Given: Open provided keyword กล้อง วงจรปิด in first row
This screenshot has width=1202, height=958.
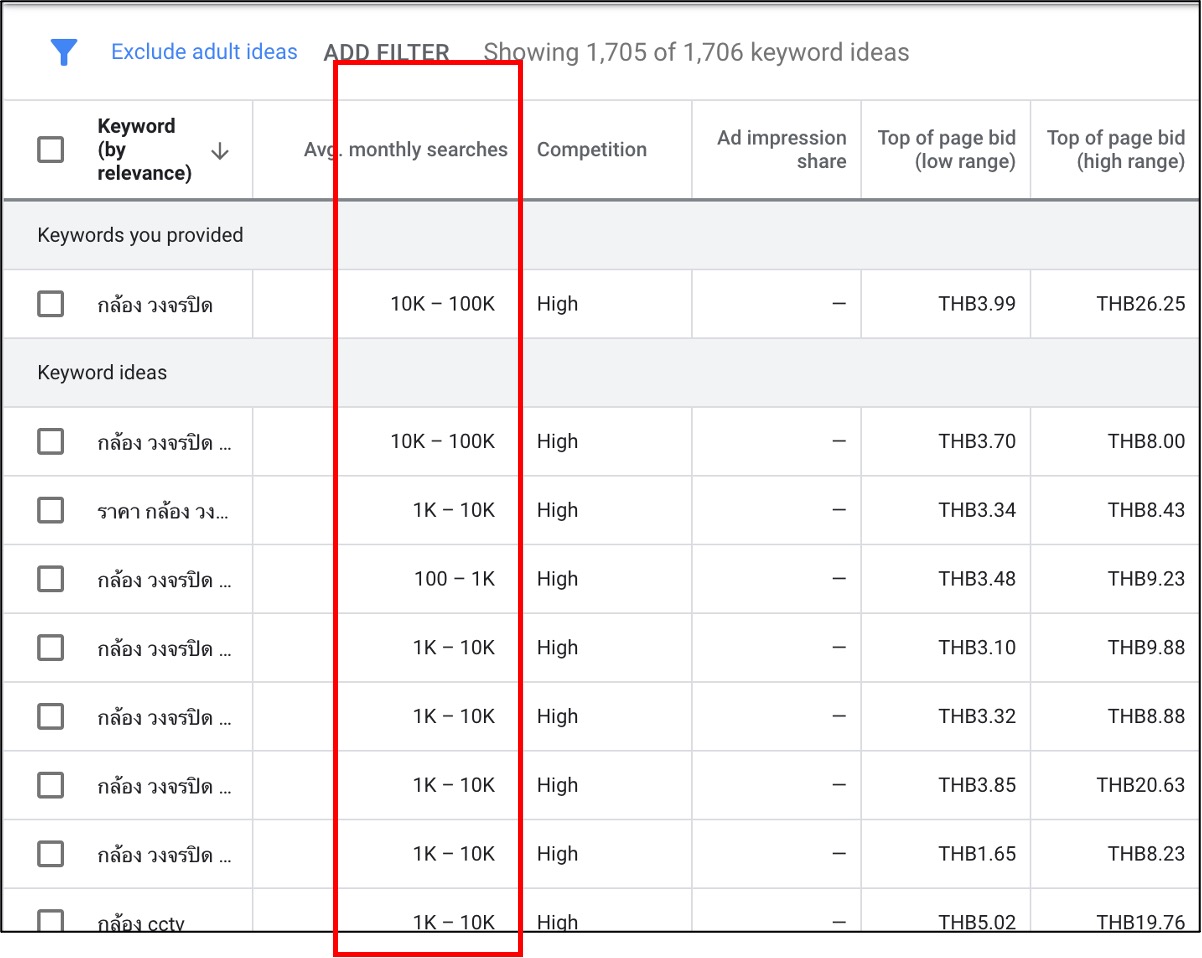Looking at the screenshot, I should tap(155, 304).
